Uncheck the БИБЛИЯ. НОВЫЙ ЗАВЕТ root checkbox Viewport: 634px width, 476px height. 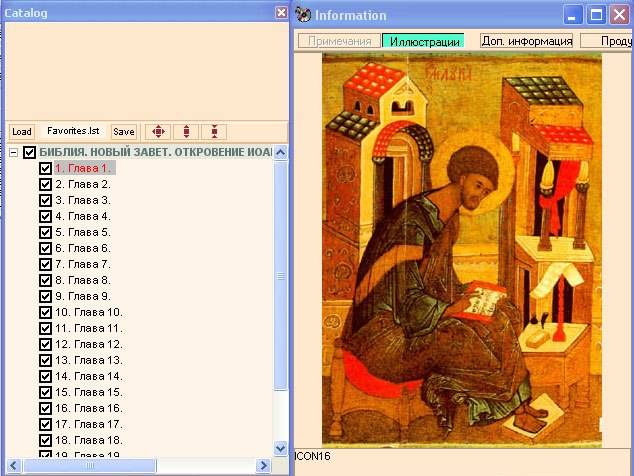pos(29,152)
